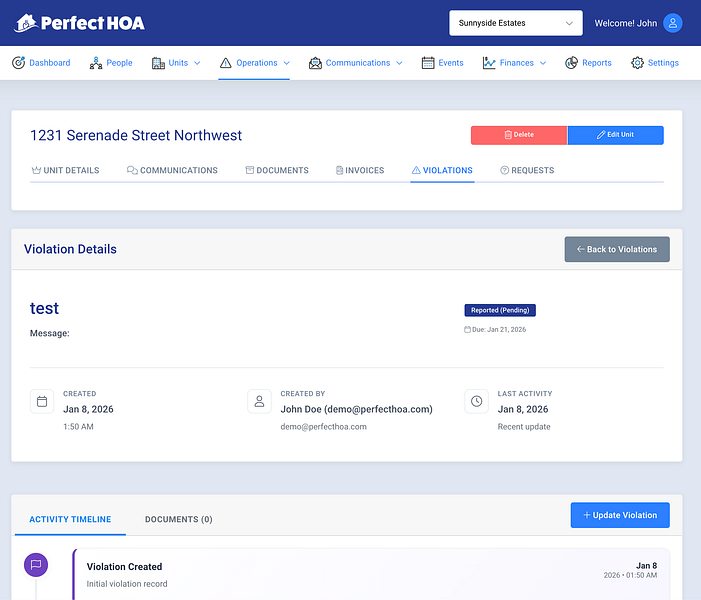701x600 pixels.
Task: Switch to the COMMUNICATIONS unit tab
Action: [x=172, y=170]
